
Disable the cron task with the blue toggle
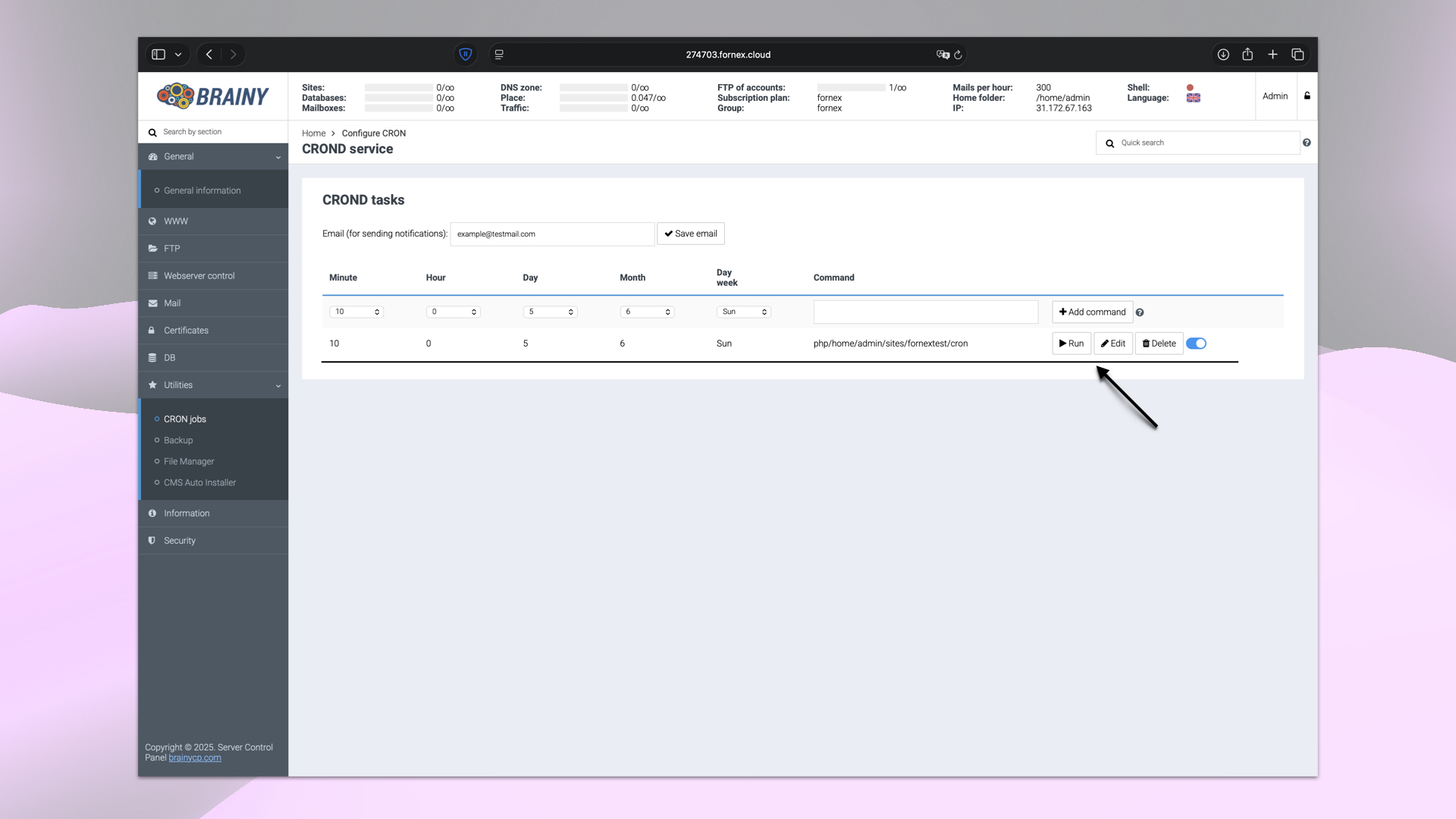click(x=1196, y=343)
